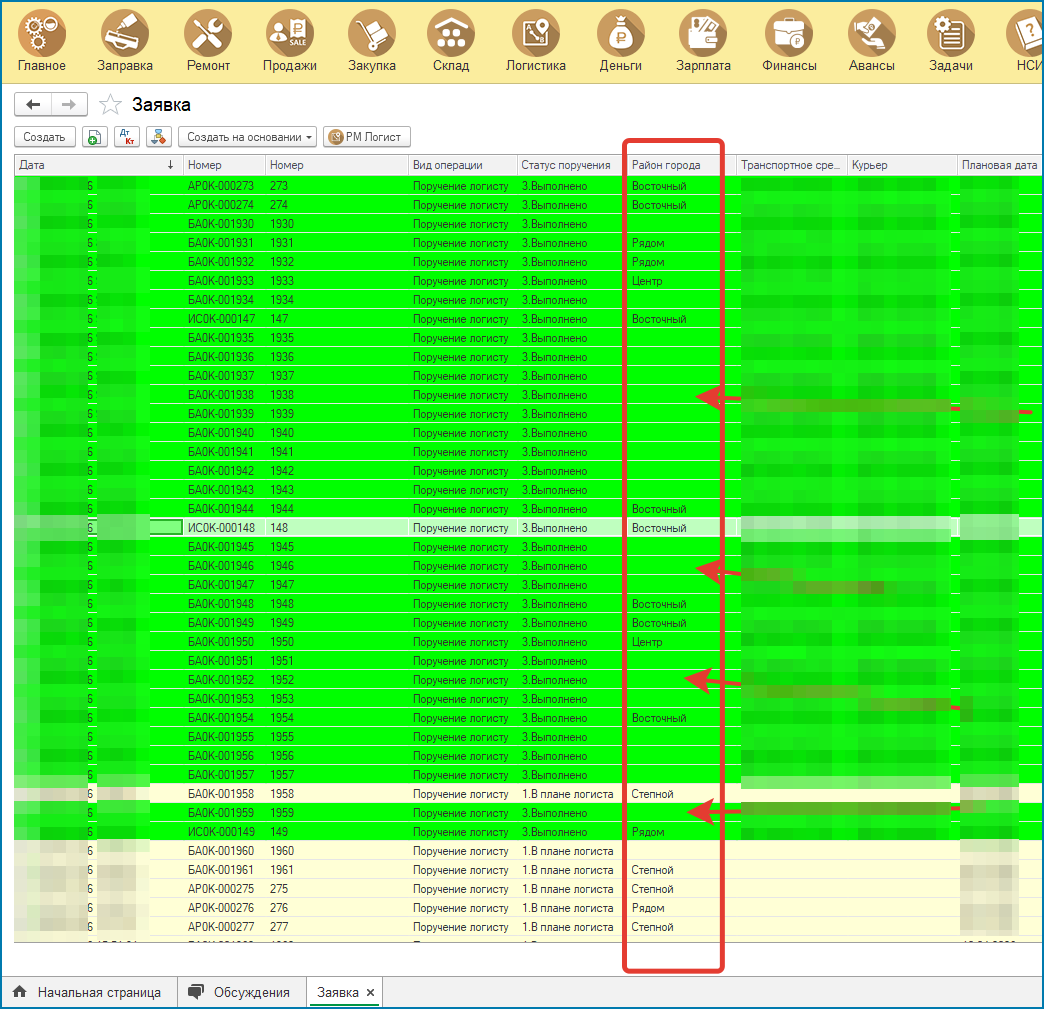1044x1009 pixels.
Task: Switch to the Логистика section
Action: point(535,43)
